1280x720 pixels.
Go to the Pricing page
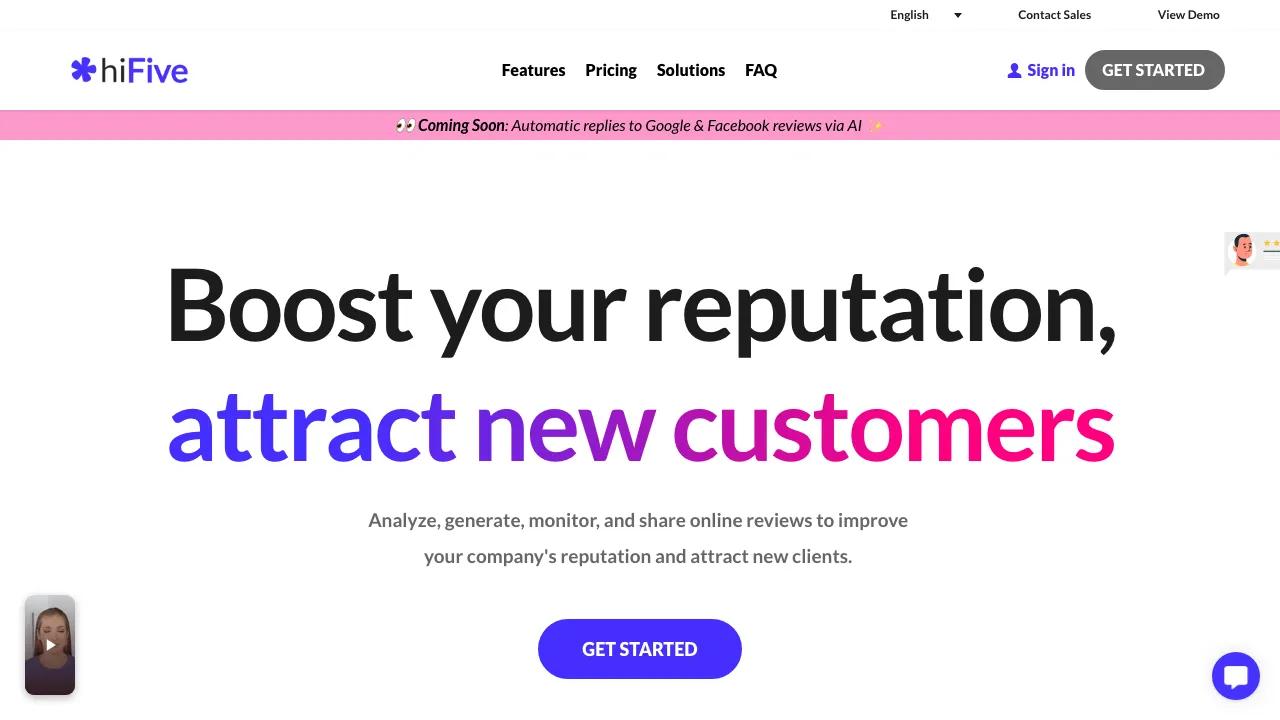point(611,70)
